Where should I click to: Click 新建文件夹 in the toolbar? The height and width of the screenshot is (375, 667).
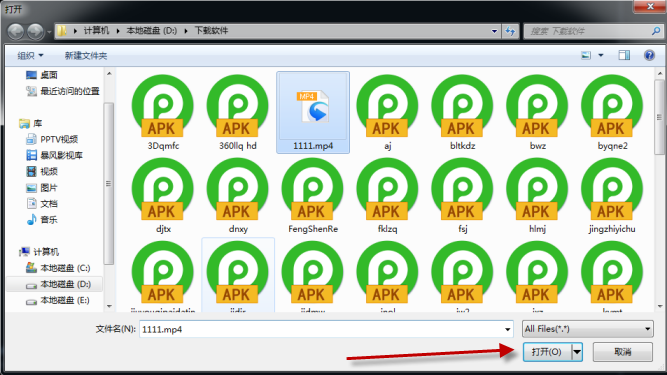tap(86, 56)
